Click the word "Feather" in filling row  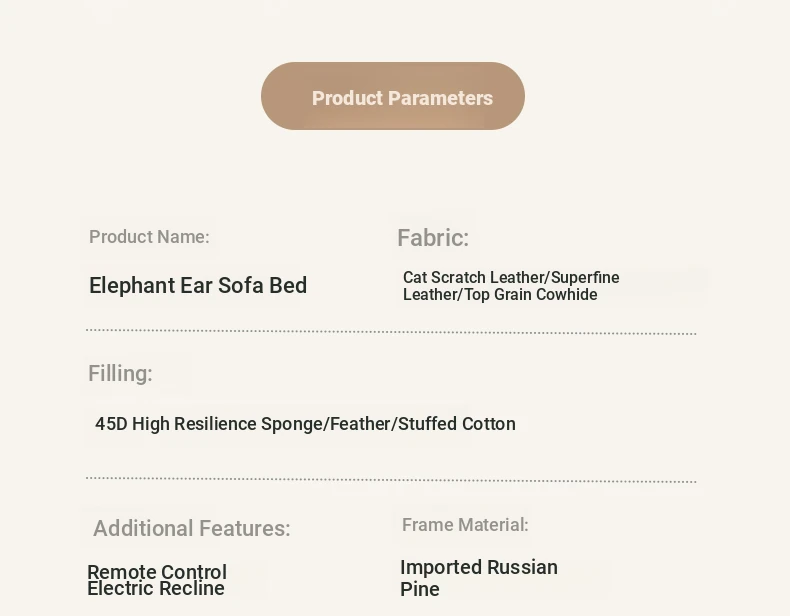(361, 424)
